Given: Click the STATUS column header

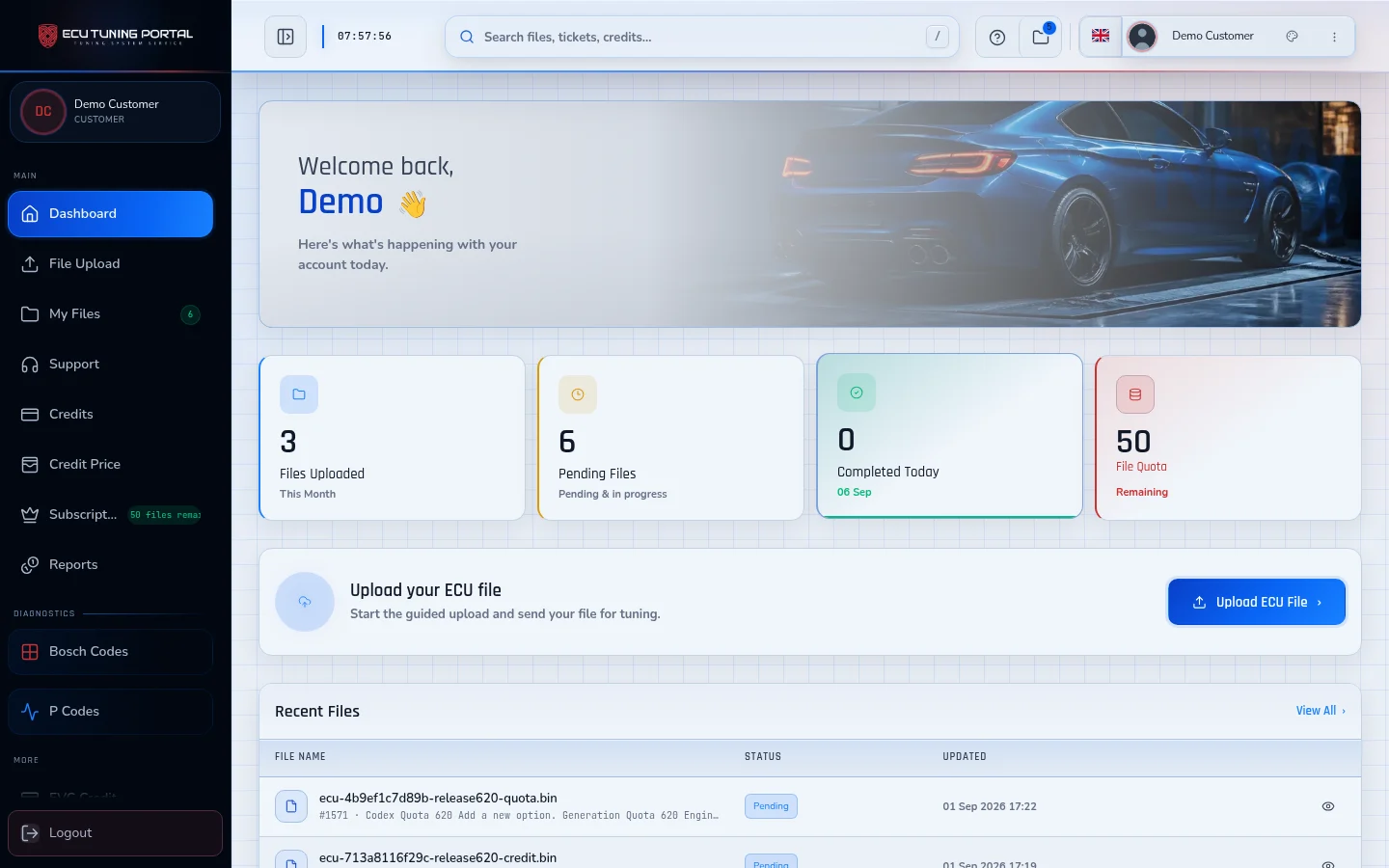Looking at the screenshot, I should pyautogui.click(x=763, y=757).
